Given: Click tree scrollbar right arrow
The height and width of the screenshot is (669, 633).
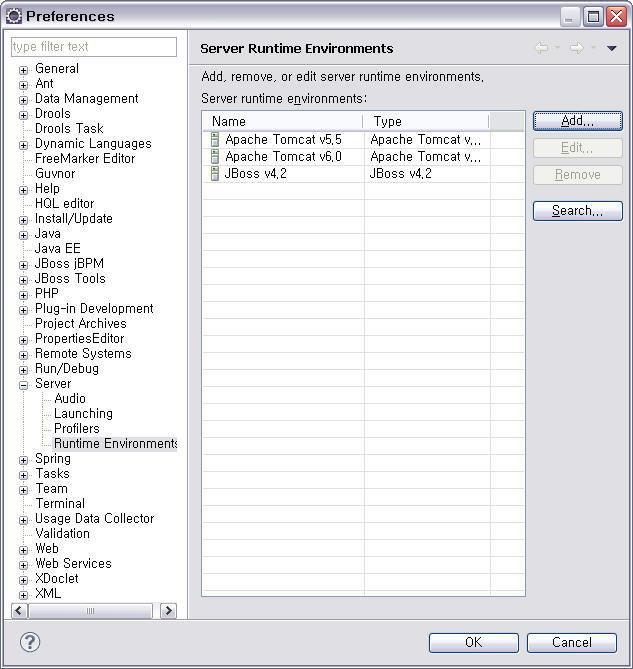Looking at the screenshot, I should coord(168,611).
